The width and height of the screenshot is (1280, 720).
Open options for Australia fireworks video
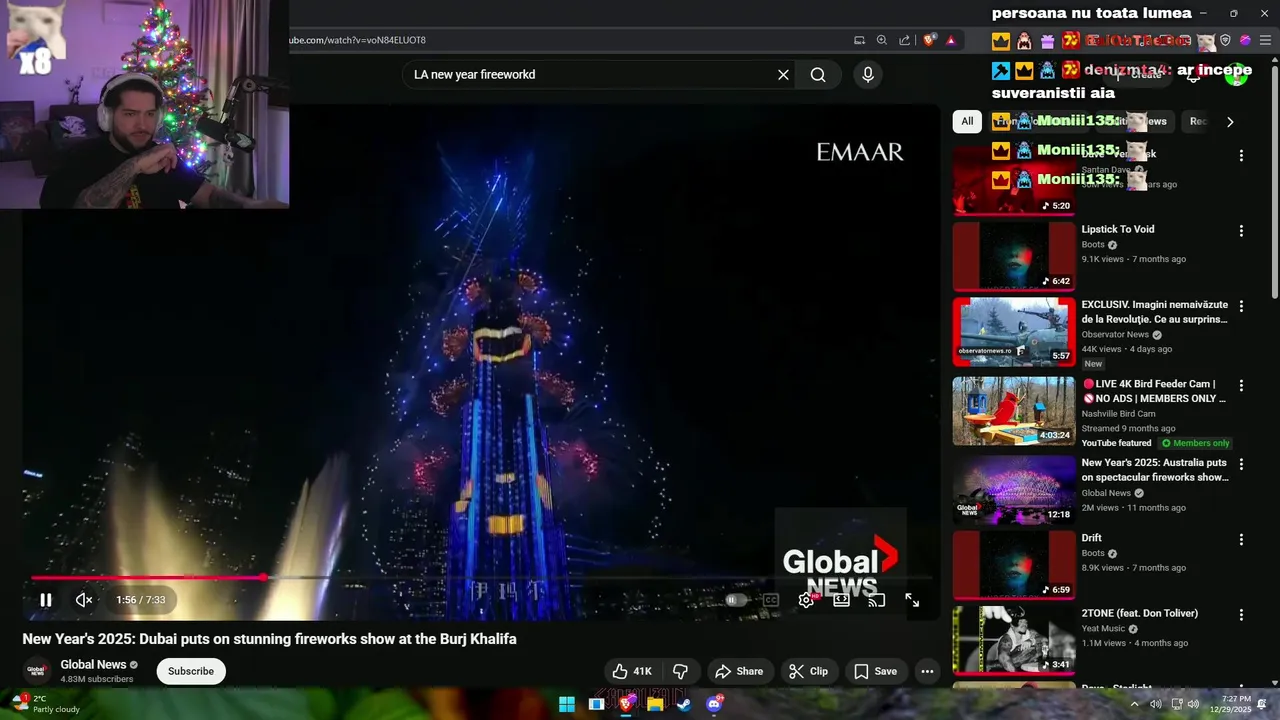pos(1241,464)
